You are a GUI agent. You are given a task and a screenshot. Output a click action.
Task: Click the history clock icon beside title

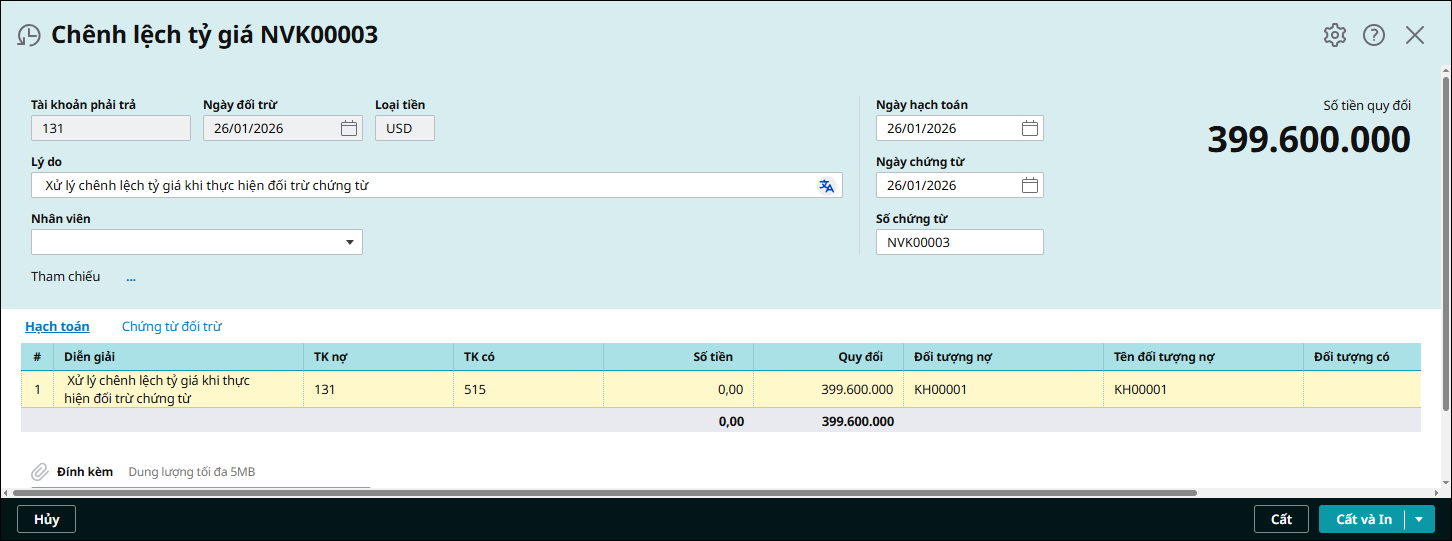click(29, 36)
